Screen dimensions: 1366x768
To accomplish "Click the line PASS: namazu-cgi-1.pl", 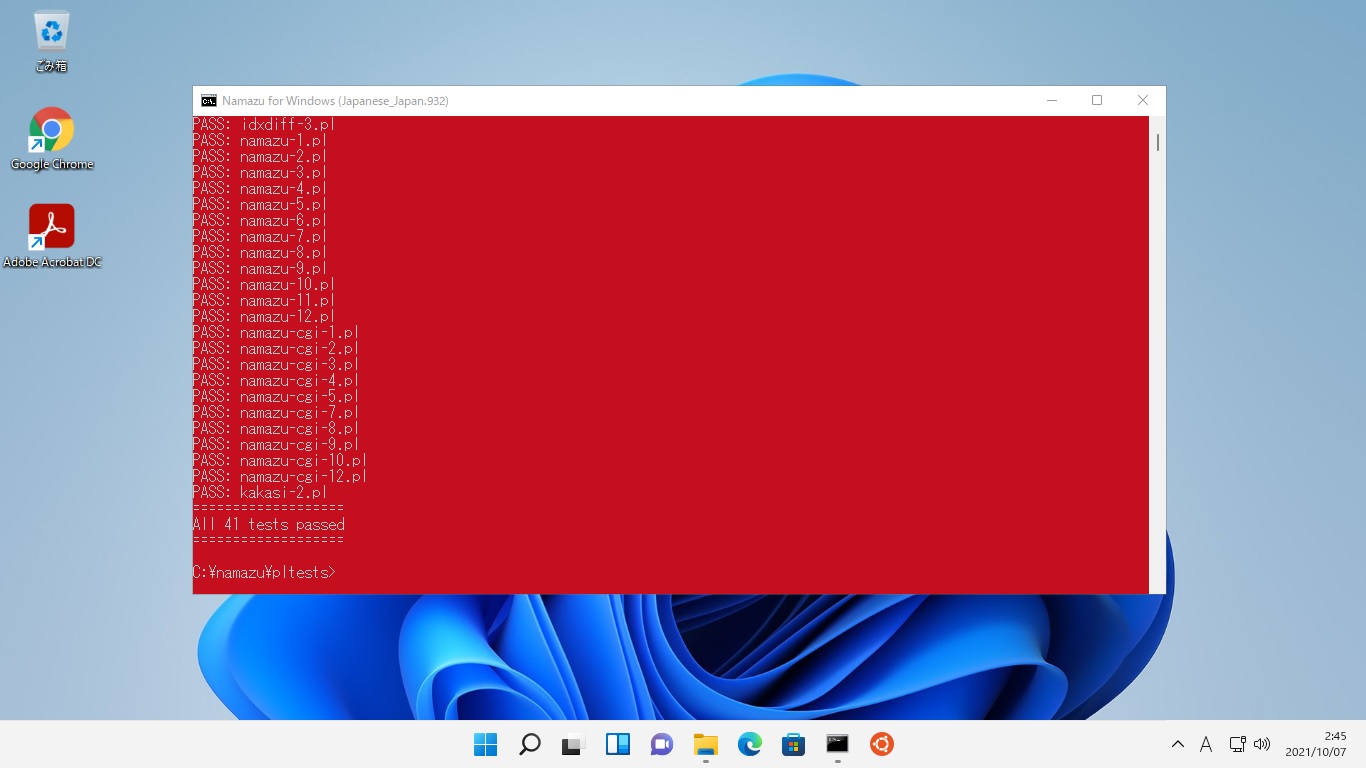I will pos(276,333).
